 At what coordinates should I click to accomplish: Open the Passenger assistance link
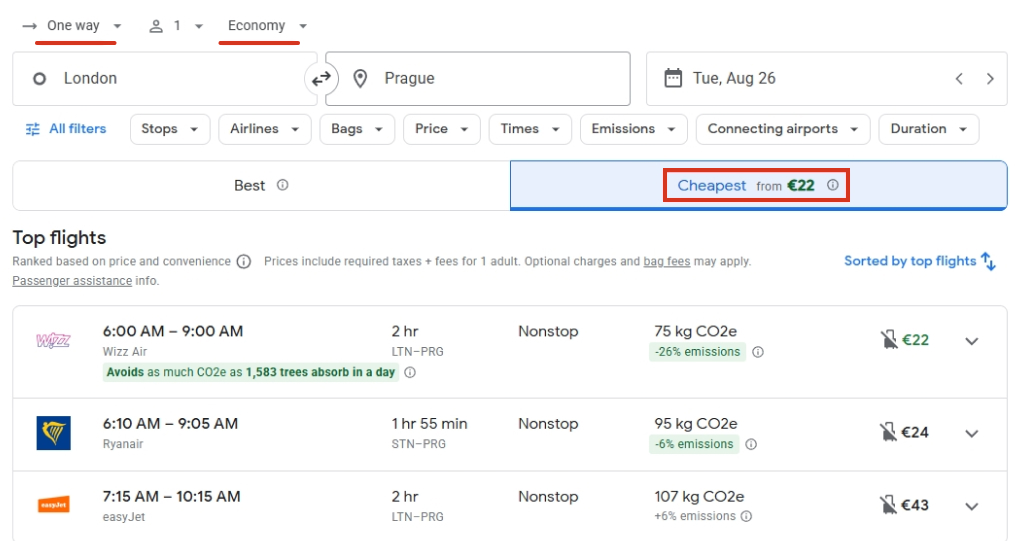point(72,281)
